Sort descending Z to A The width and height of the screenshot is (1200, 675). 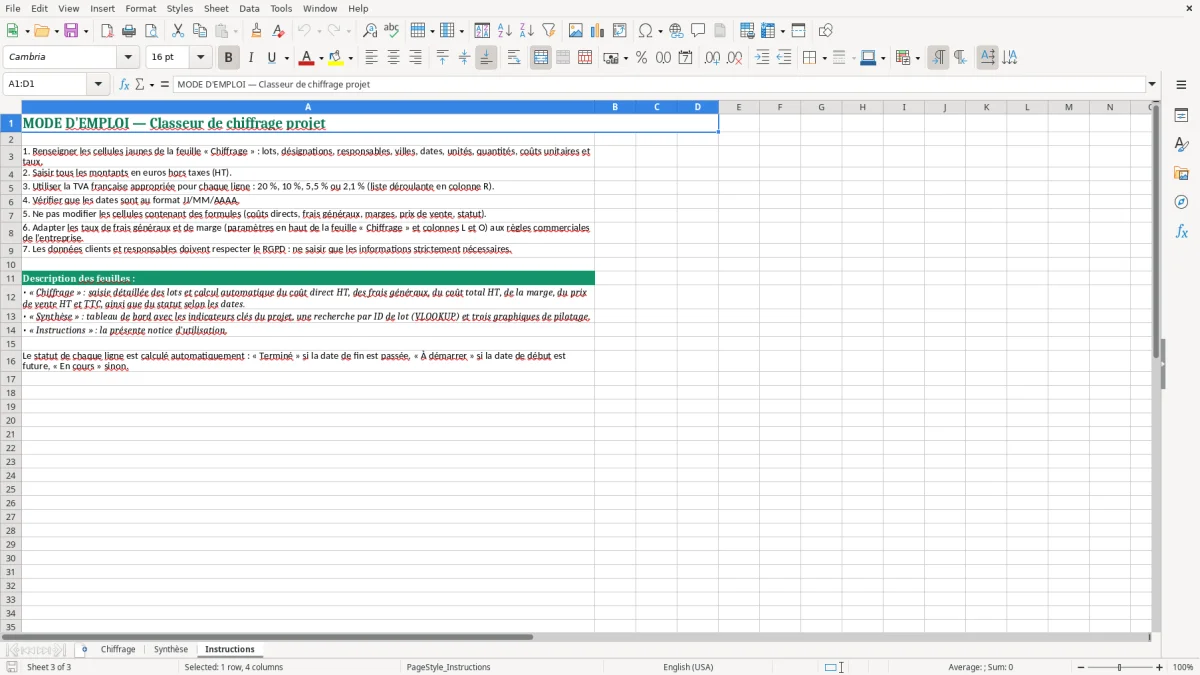tap(527, 31)
